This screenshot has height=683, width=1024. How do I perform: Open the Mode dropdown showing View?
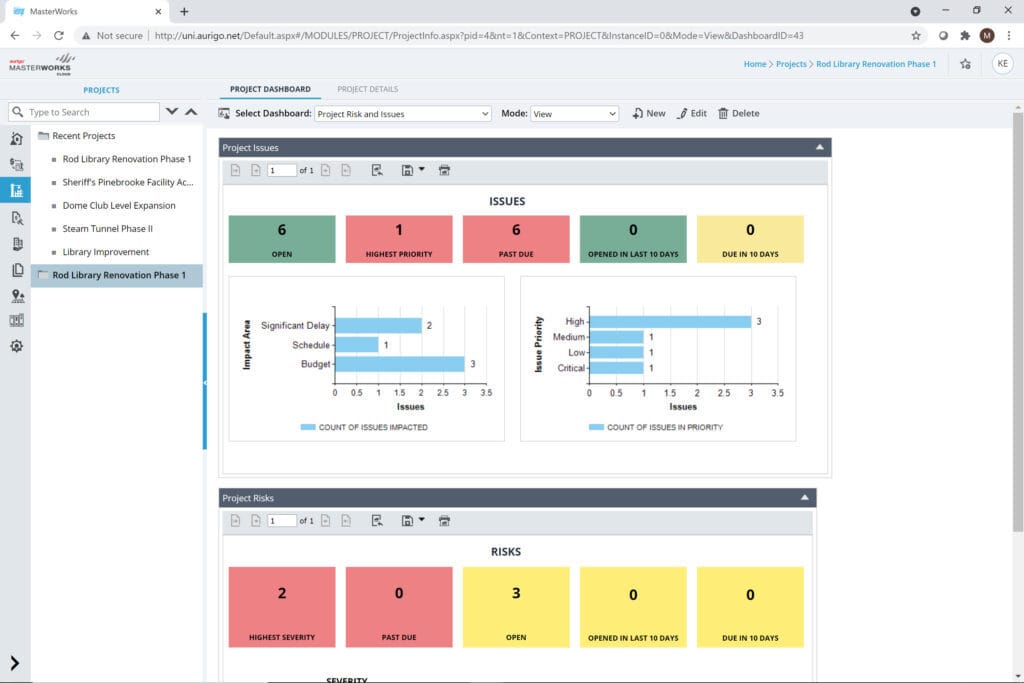(x=574, y=114)
